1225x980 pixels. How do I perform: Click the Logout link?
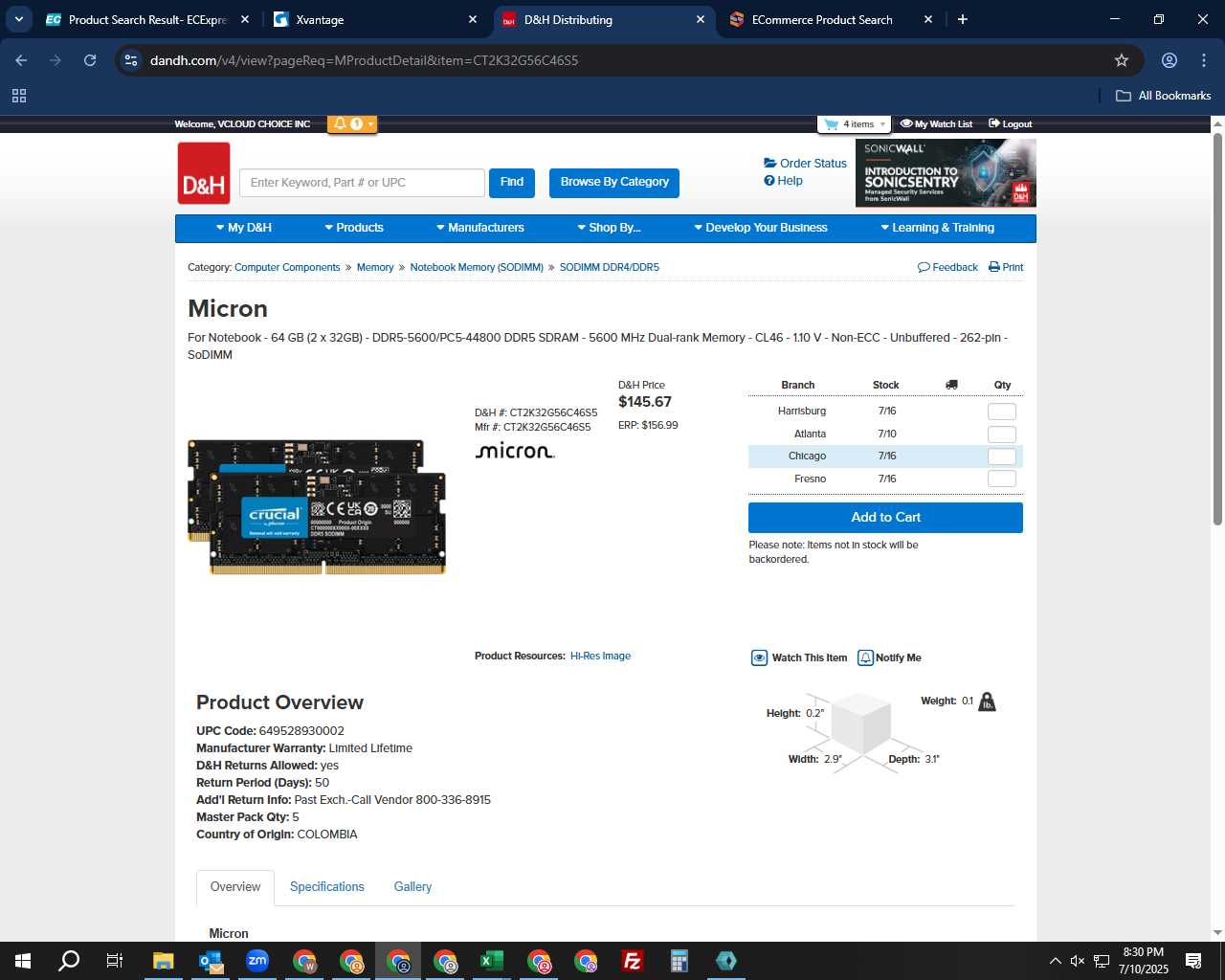pos(1011,124)
